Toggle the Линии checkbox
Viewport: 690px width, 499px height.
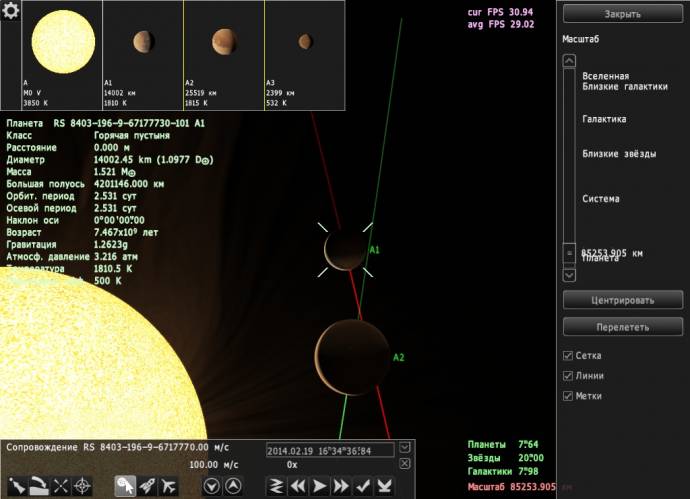point(568,376)
